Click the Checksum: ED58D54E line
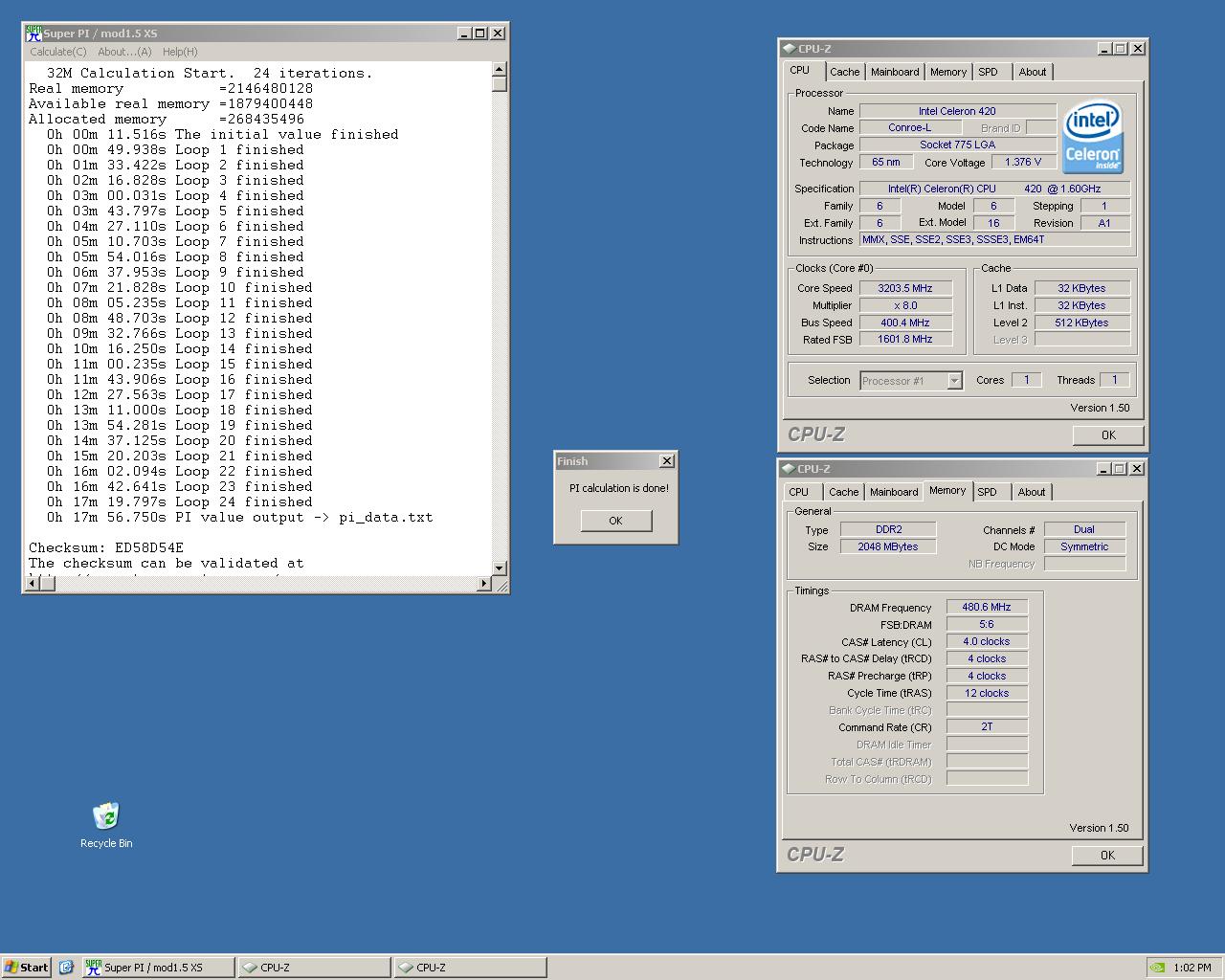 click(x=106, y=548)
